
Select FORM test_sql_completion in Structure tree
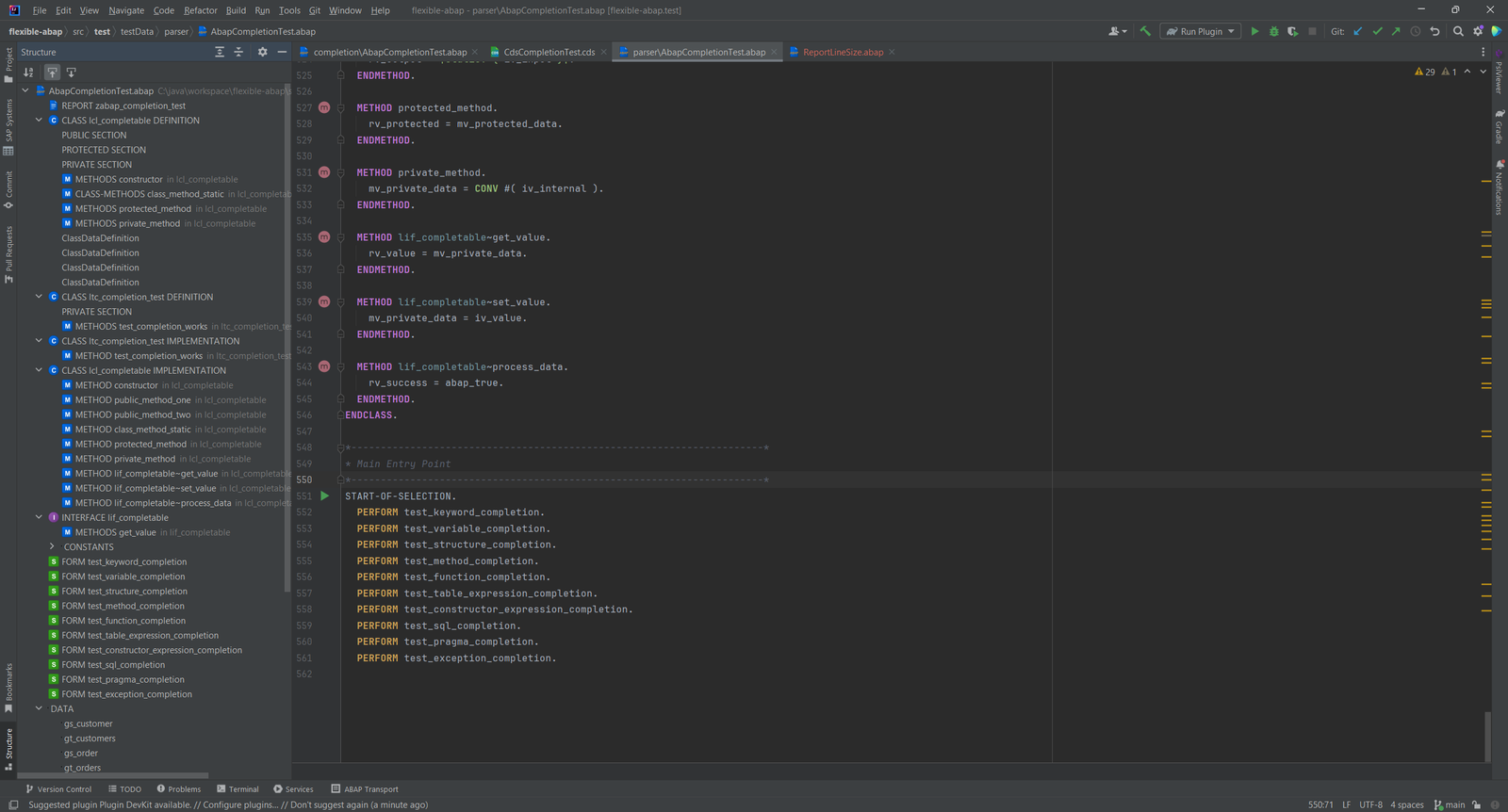tap(113, 664)
